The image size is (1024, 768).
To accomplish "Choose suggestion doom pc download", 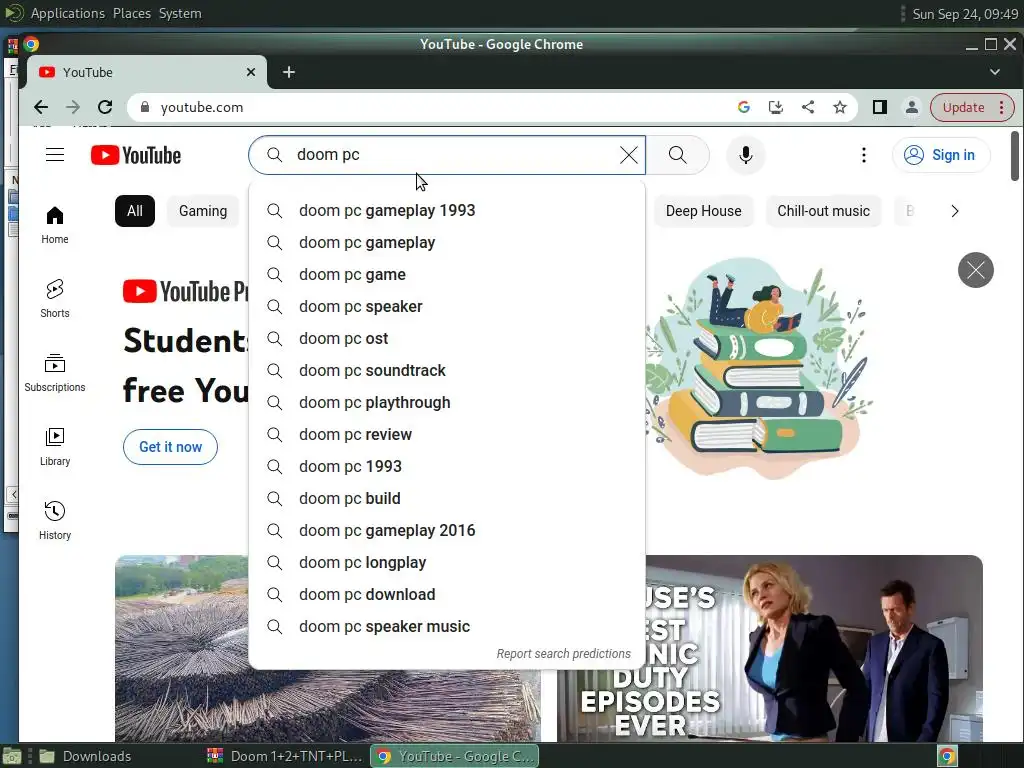I will 447,594.
